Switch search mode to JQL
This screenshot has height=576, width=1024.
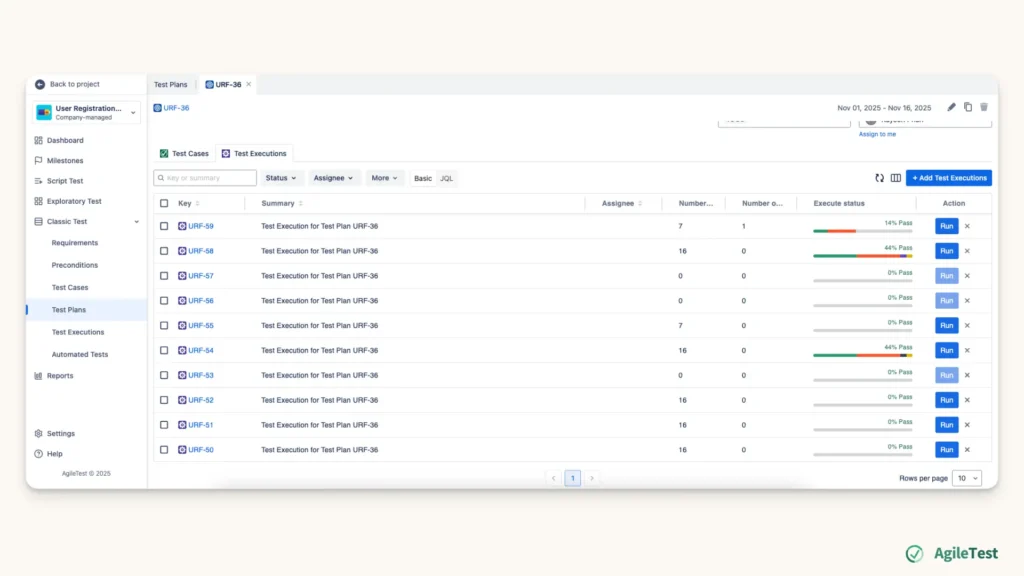pos(447,178)
